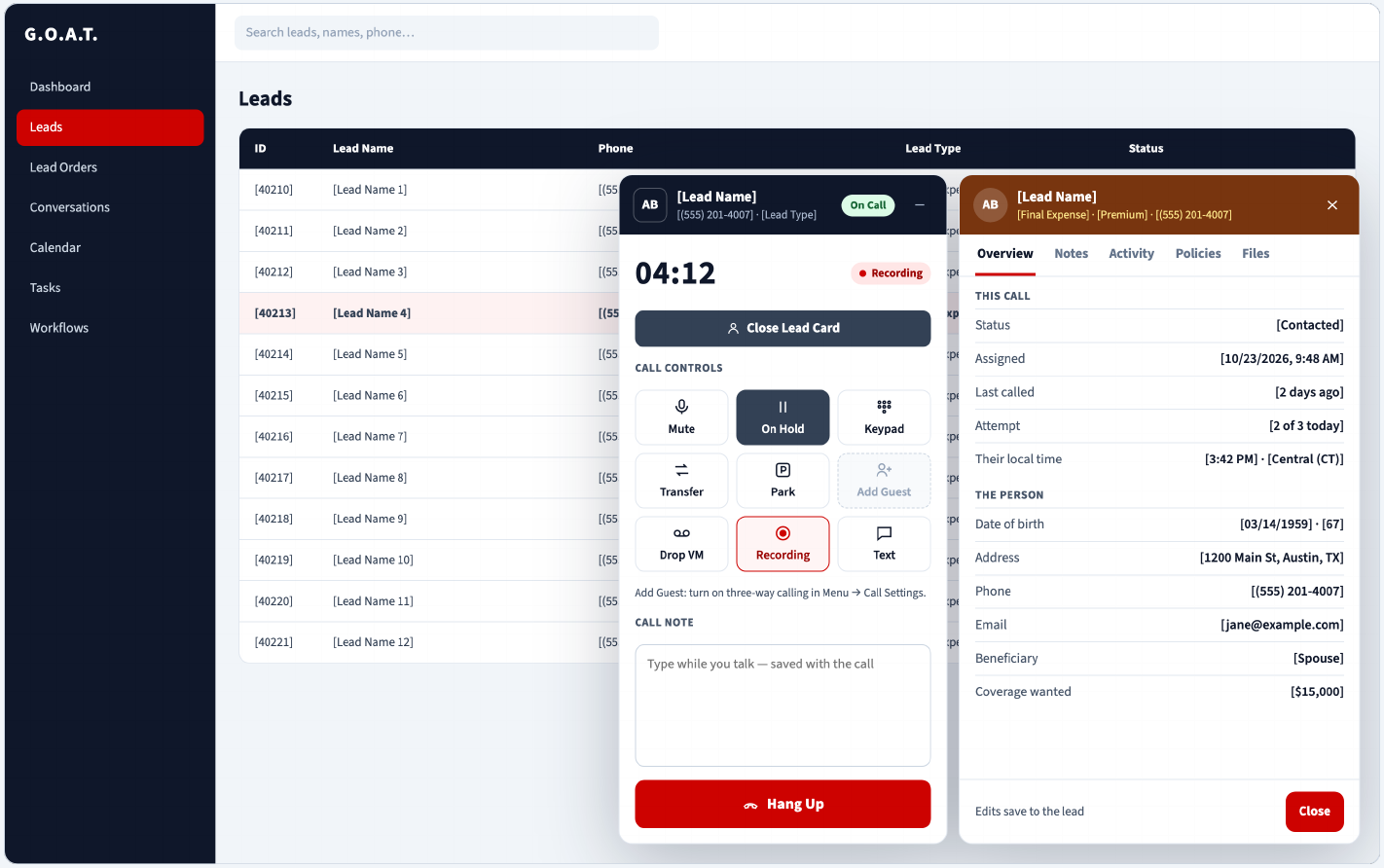Select row [Lead Name 1]
The height and width of the screenshot is (868, 1384).
point(429,190)
